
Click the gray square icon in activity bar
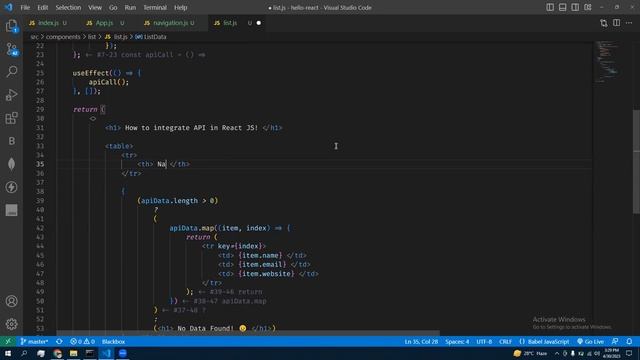pyautogui.click(x=11, y=210)
